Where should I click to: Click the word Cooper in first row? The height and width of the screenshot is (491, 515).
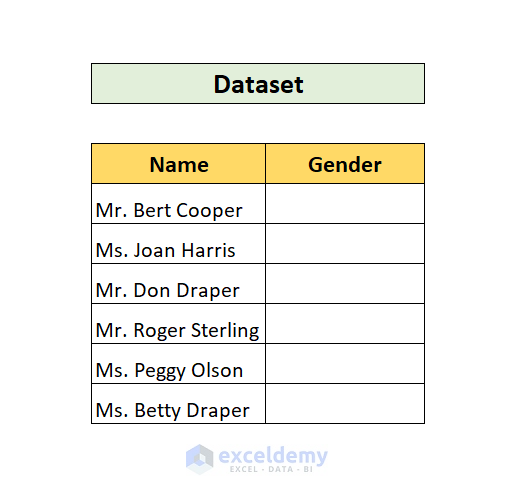(209, 211)
